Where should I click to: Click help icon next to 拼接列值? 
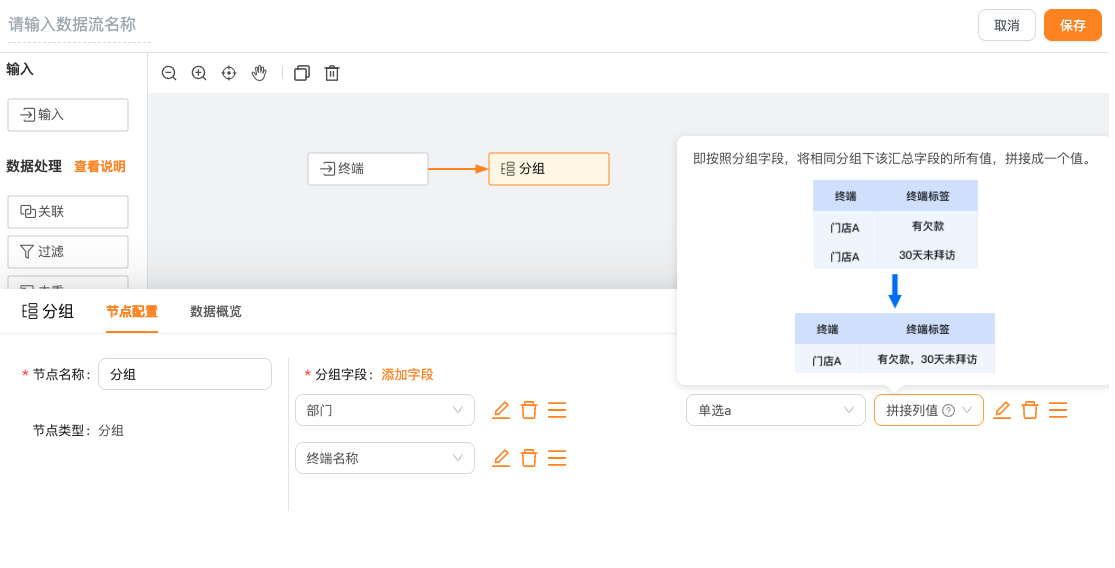tap(948, 410)
